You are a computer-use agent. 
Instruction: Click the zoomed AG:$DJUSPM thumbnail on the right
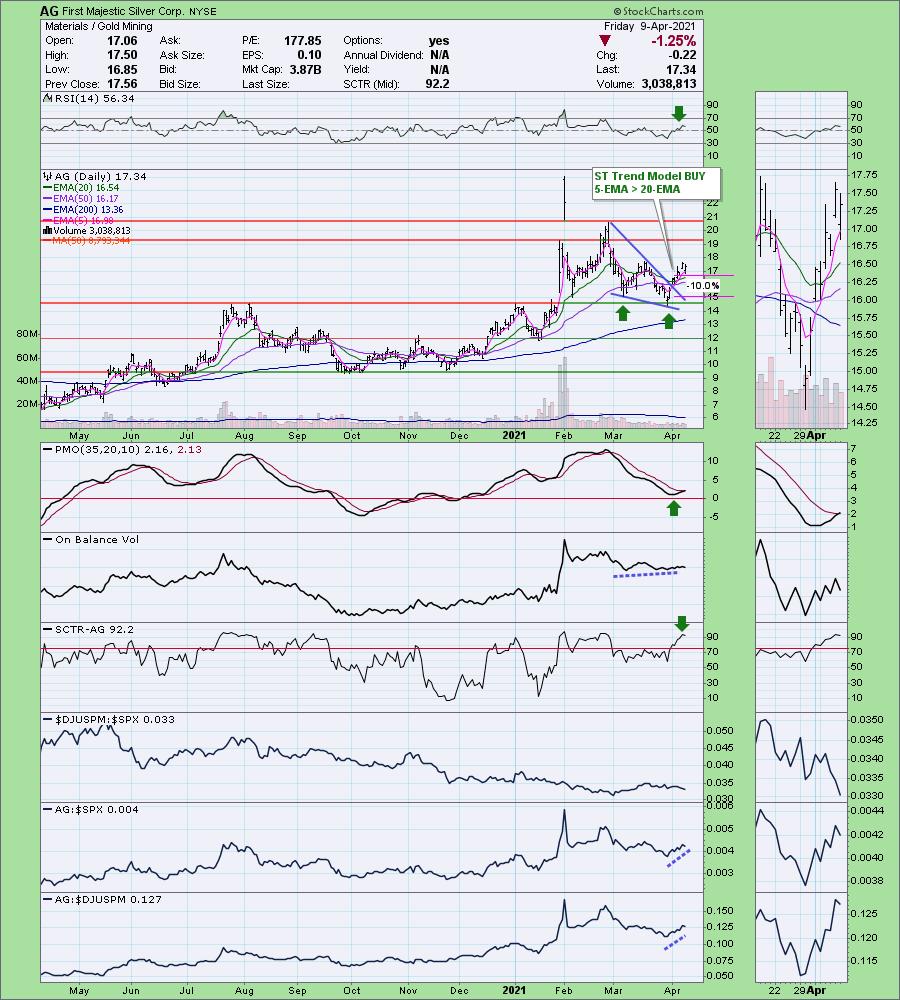801,937
